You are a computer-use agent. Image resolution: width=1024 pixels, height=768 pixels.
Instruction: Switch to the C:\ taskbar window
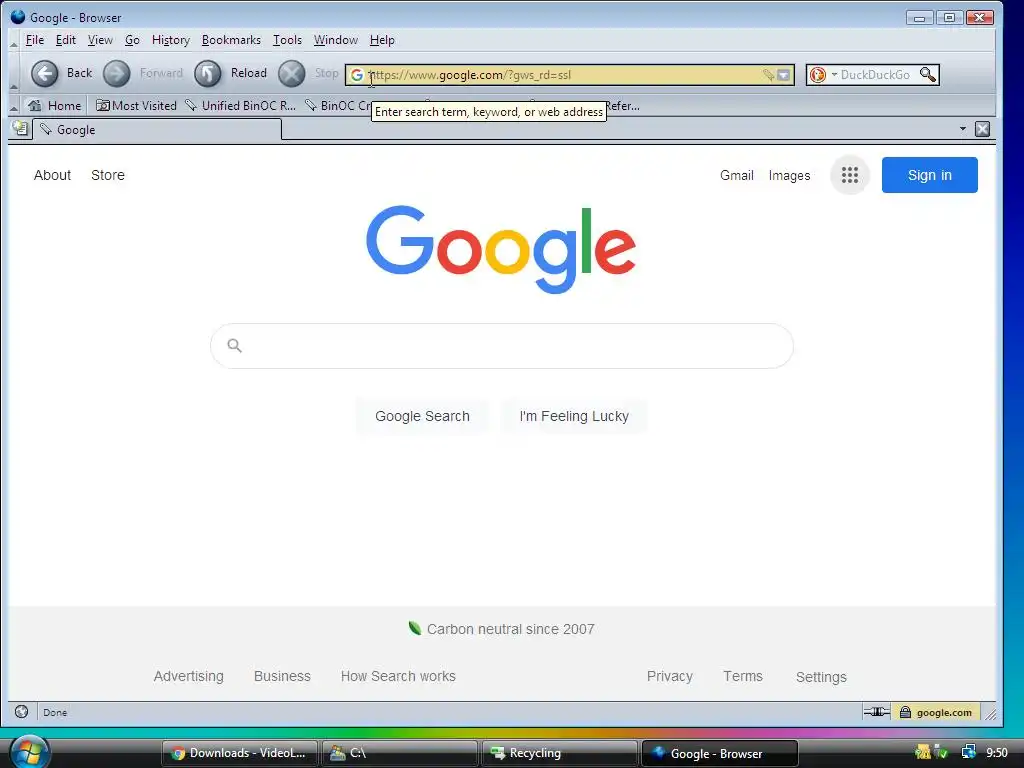[399, 753]
